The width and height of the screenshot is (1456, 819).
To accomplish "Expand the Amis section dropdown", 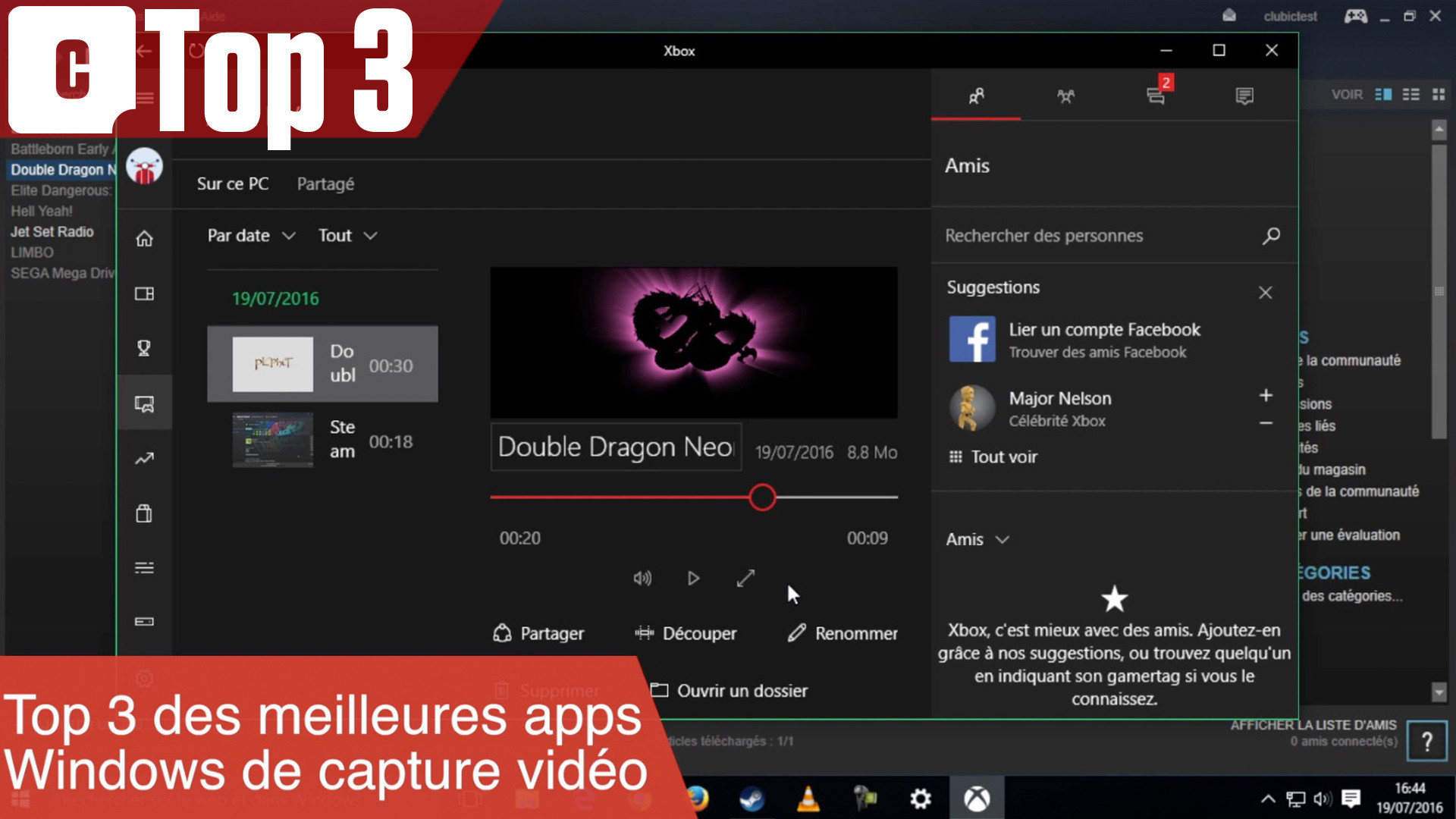I will coord(977,539).
